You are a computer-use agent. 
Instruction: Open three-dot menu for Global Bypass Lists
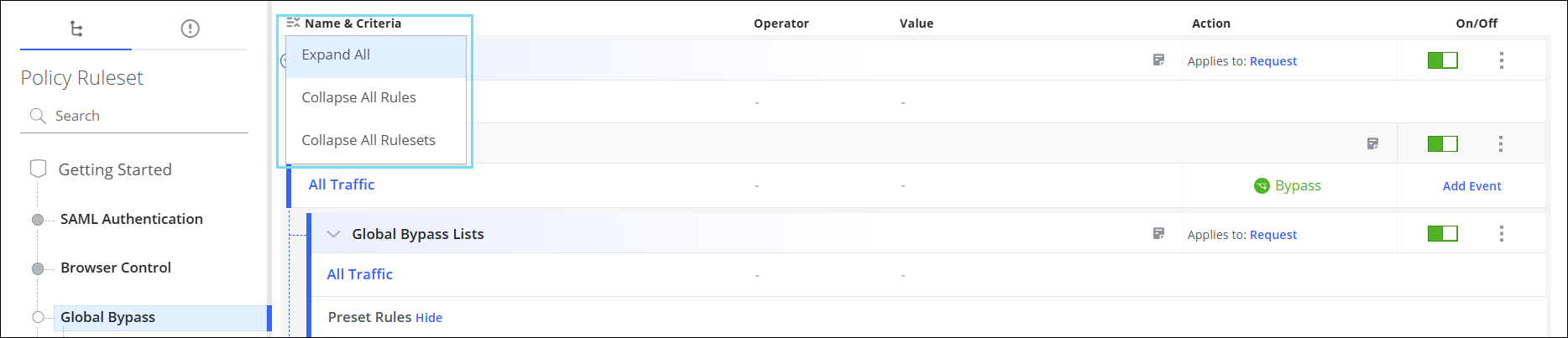tap(1502, 234)
